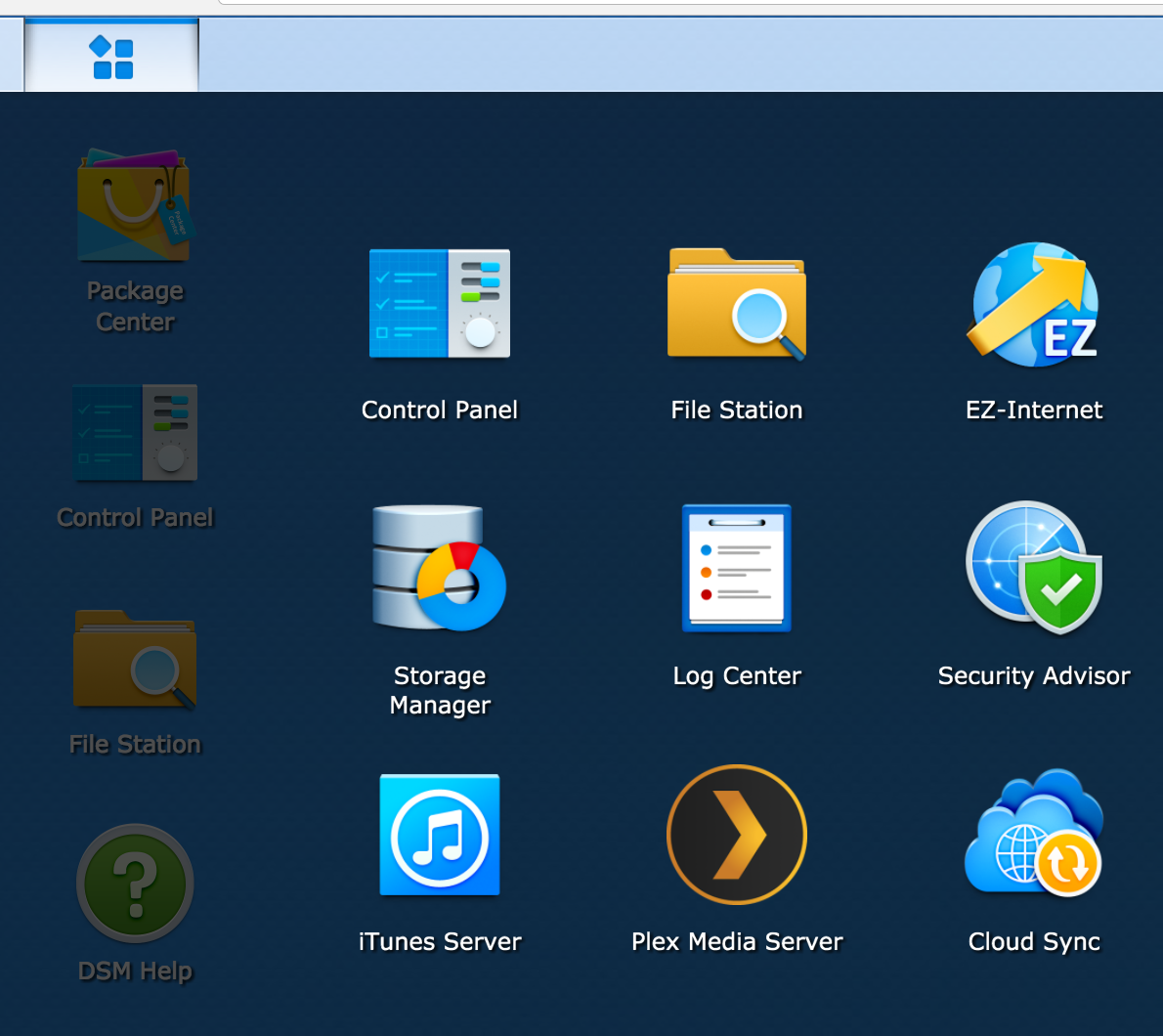Open the dimmed Control Panel desktop shortcut
Viewport: 1163px width, 1036px height.
135,432
